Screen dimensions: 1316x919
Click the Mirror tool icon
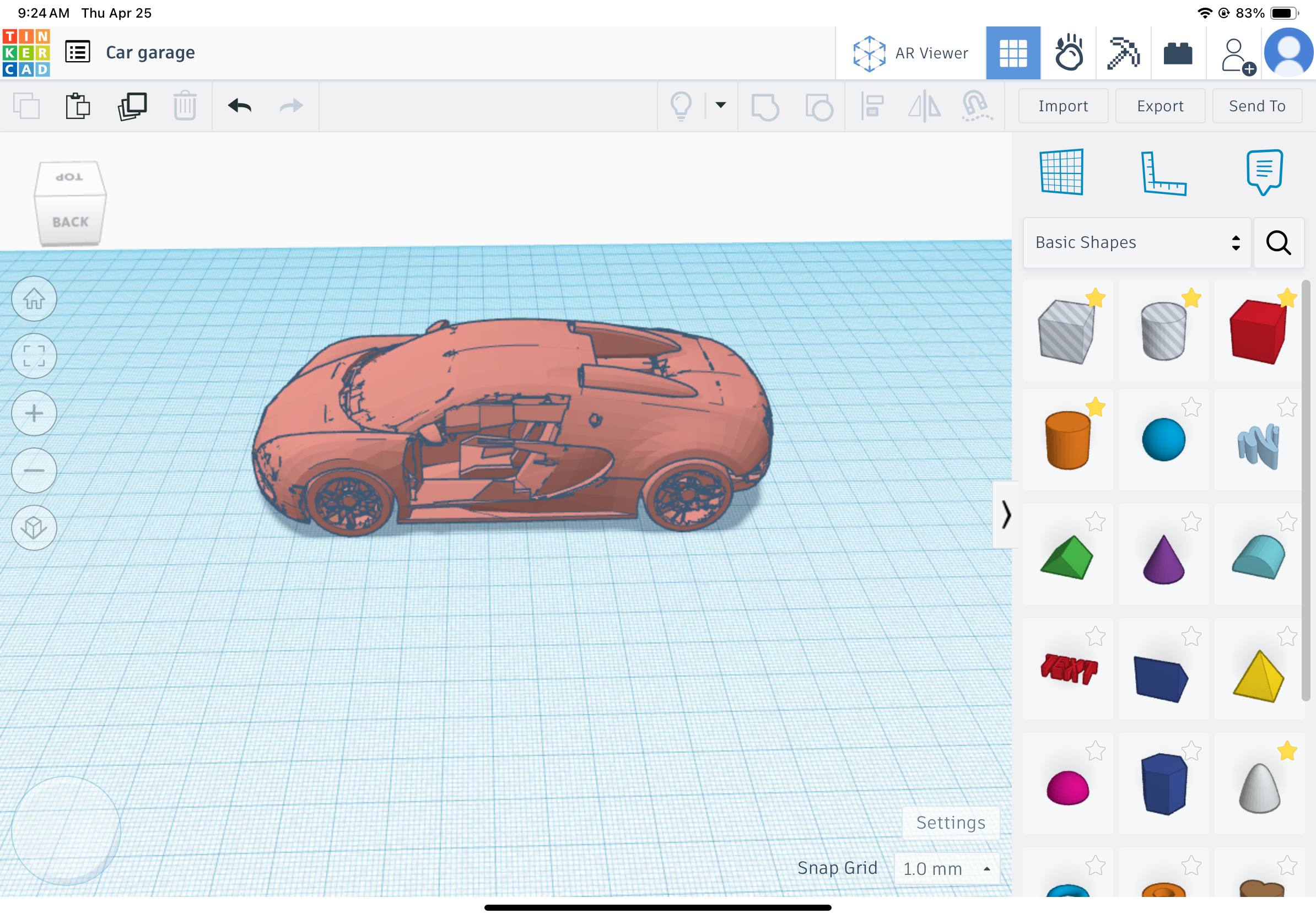pyautogui.click(x=925, y=106)
